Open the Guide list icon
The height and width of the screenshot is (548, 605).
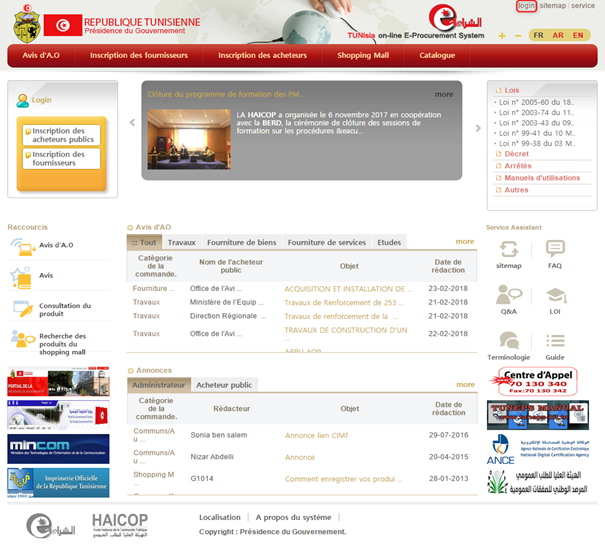(x=555, y=341)
